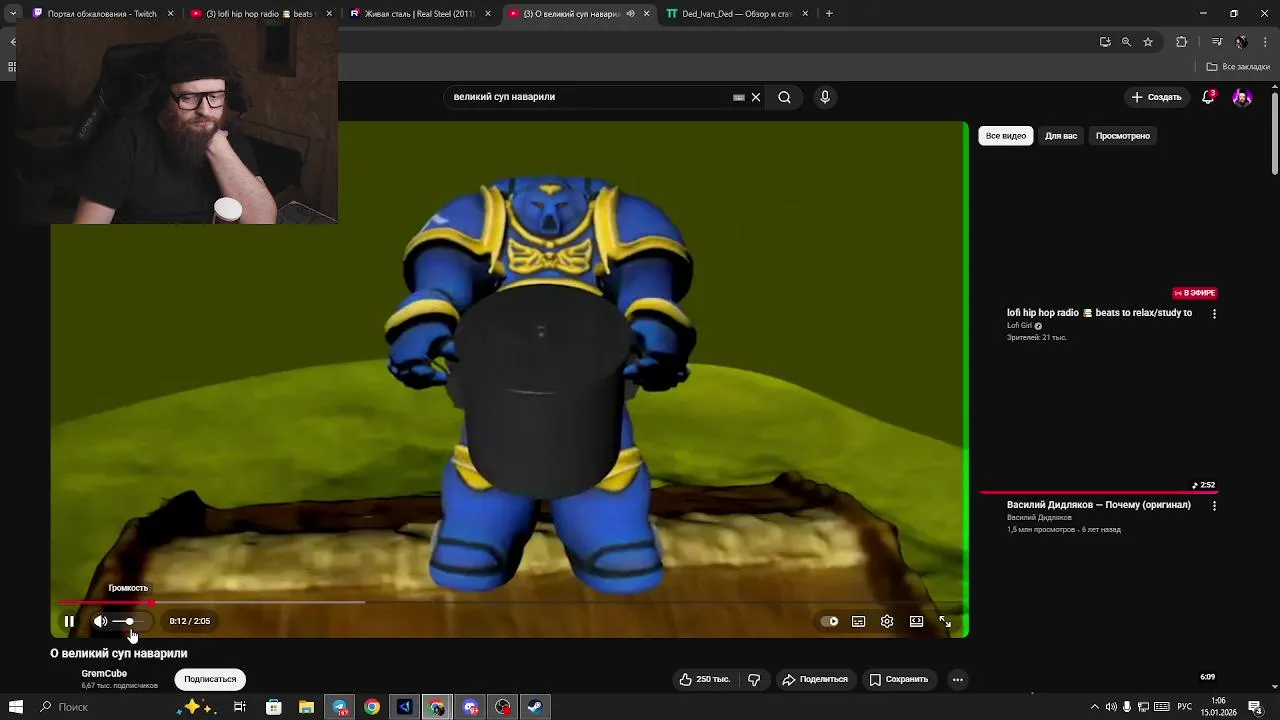
Task: Open the lofi hip hop radio suggested video
Action: click(x=1099, y=313)
